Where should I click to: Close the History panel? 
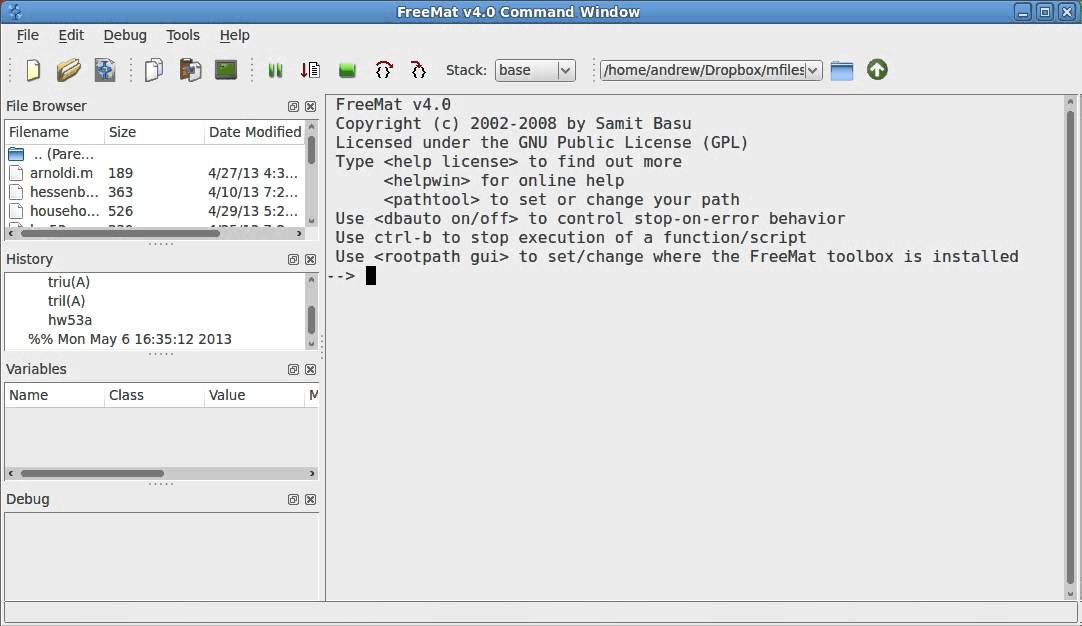[x=311, y=260]
